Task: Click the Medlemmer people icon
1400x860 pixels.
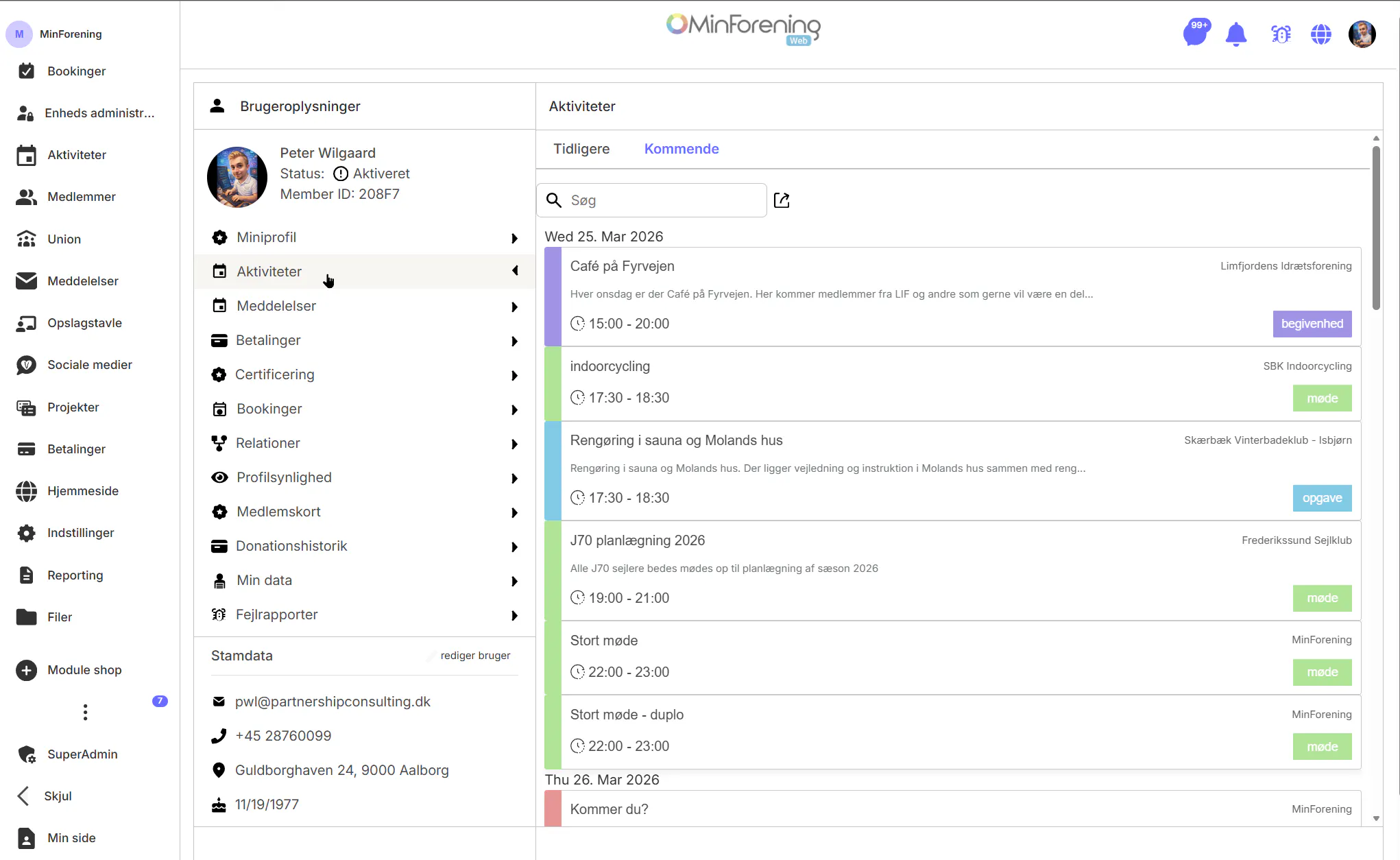Action: (26, 197)
